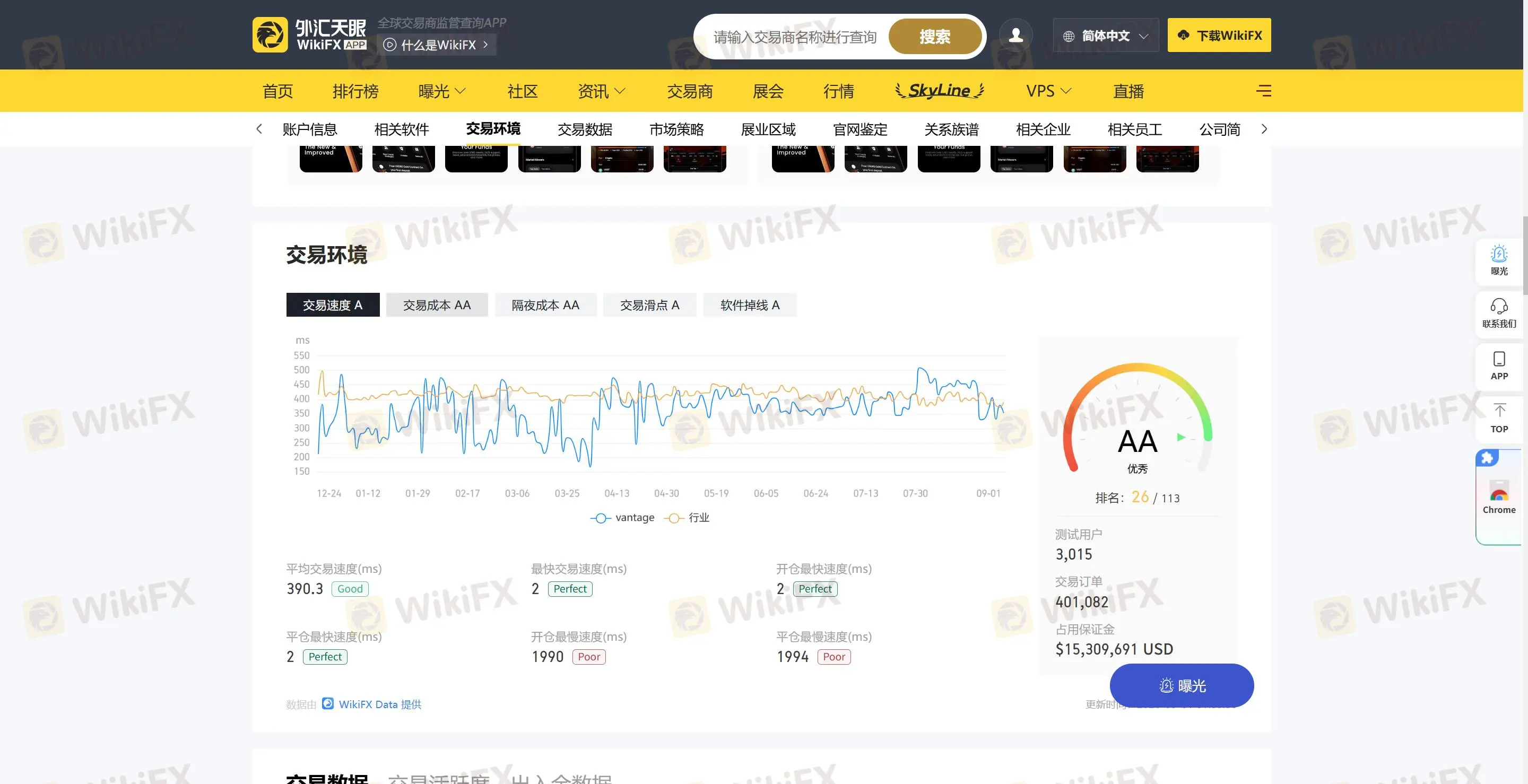This screenshot has width=1528, height=784.
Task: Switch to the 相关员工 section tab
Action: (x=1135, y=129)
